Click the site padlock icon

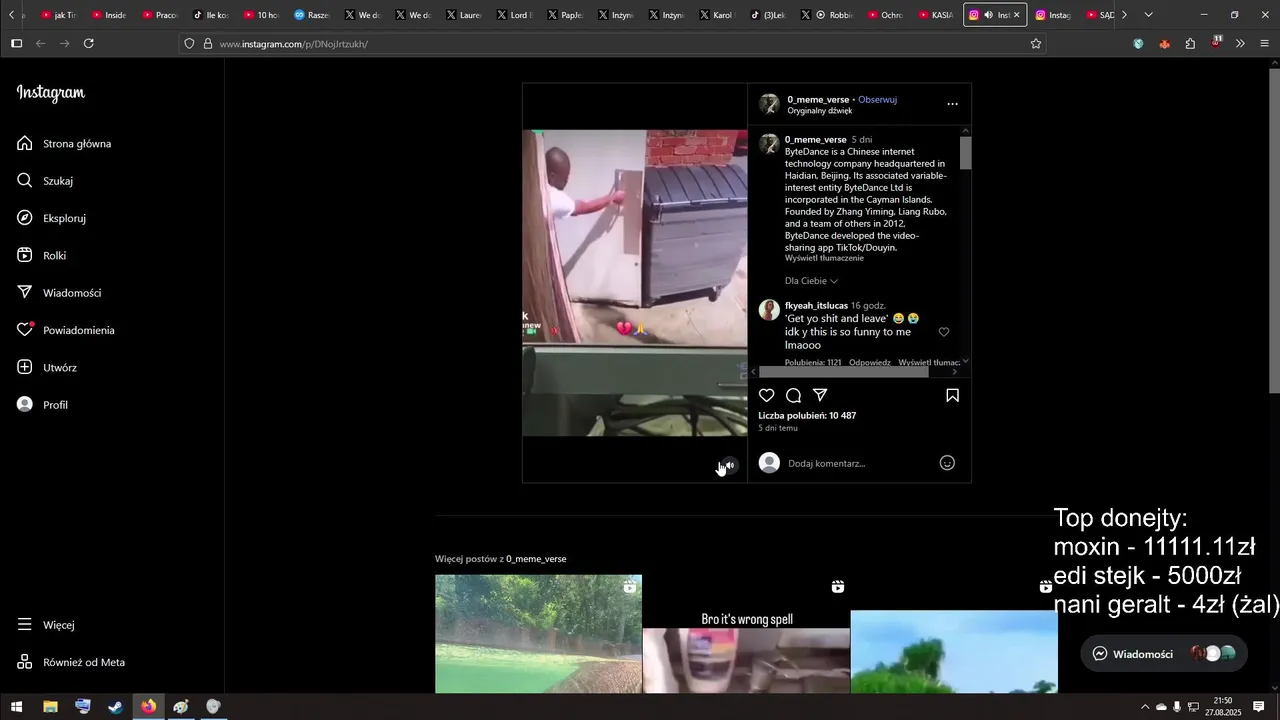(208, 44)
